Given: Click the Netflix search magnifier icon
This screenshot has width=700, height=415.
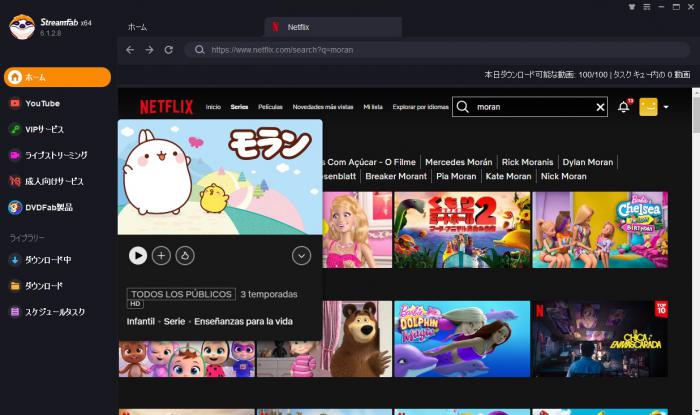Looking at the screenshot, I should [x=463, y=107].
